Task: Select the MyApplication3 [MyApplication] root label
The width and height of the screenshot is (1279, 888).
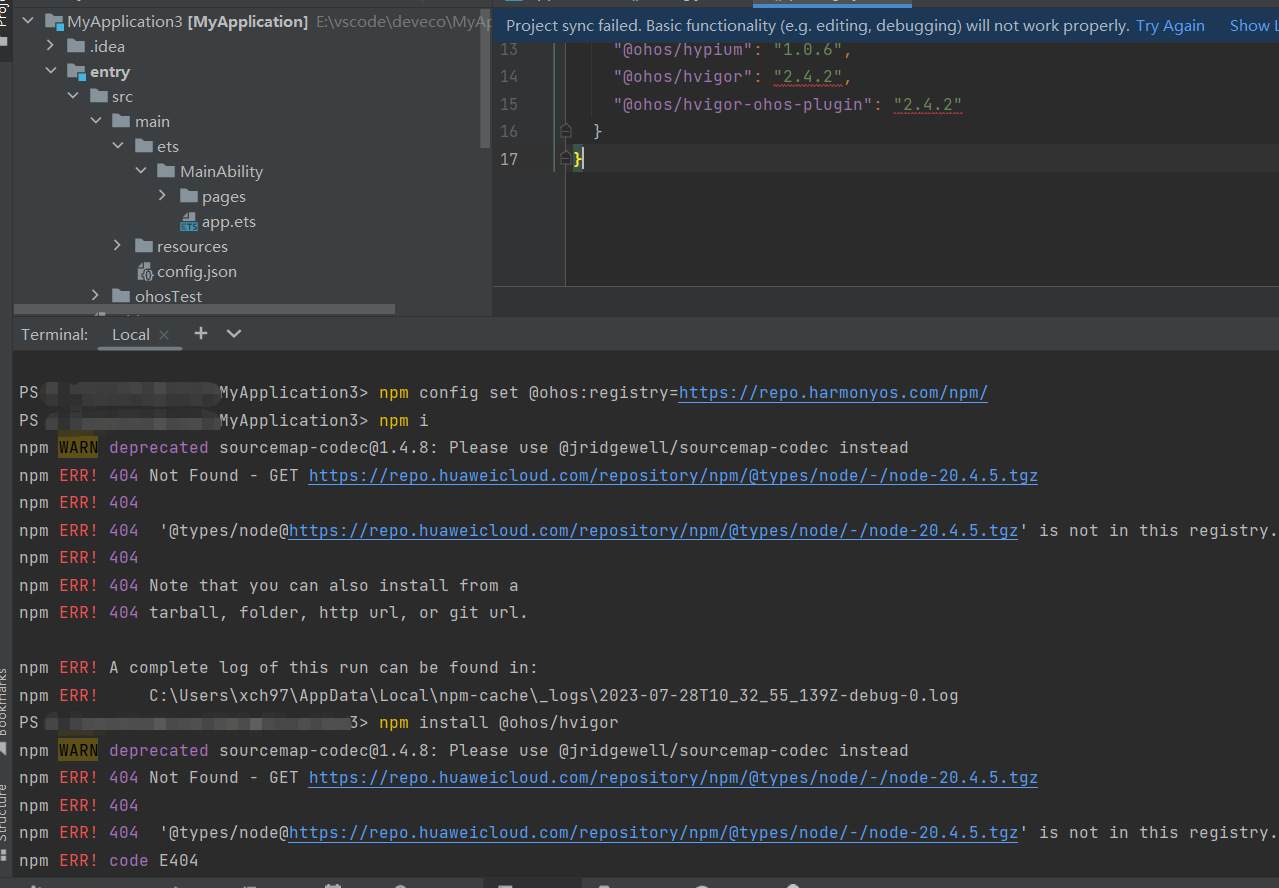Action: pos(188,21)
